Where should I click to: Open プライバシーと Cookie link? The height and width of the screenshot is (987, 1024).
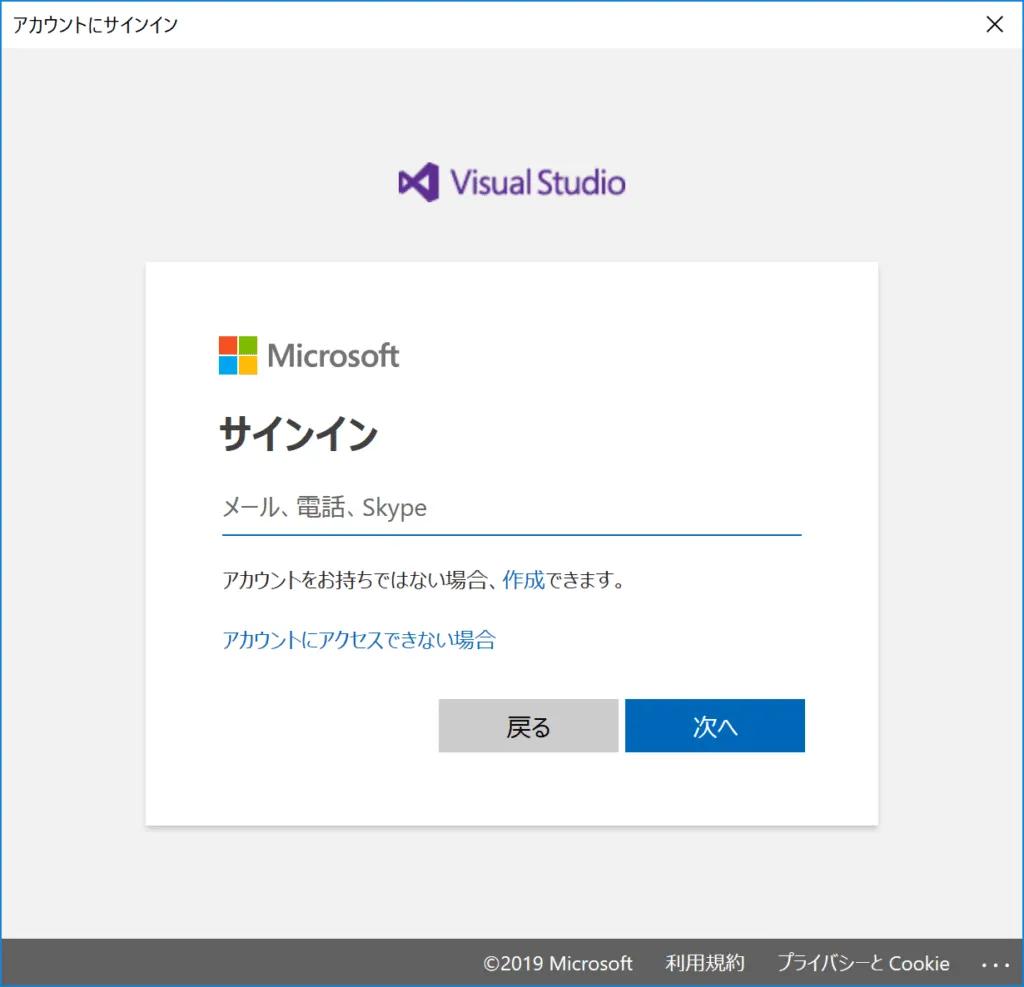tap(863, 963)
